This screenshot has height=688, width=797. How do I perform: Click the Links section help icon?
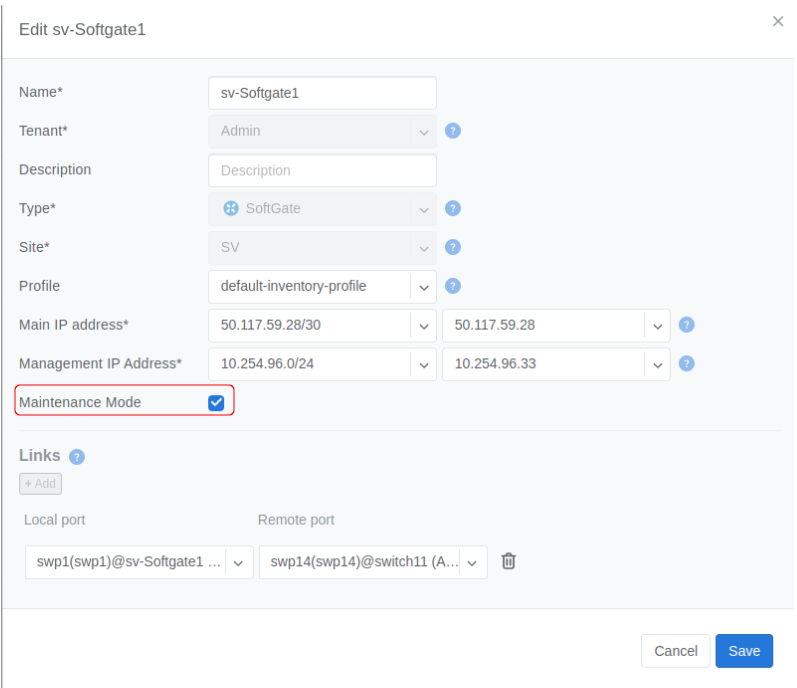(77, 457)
